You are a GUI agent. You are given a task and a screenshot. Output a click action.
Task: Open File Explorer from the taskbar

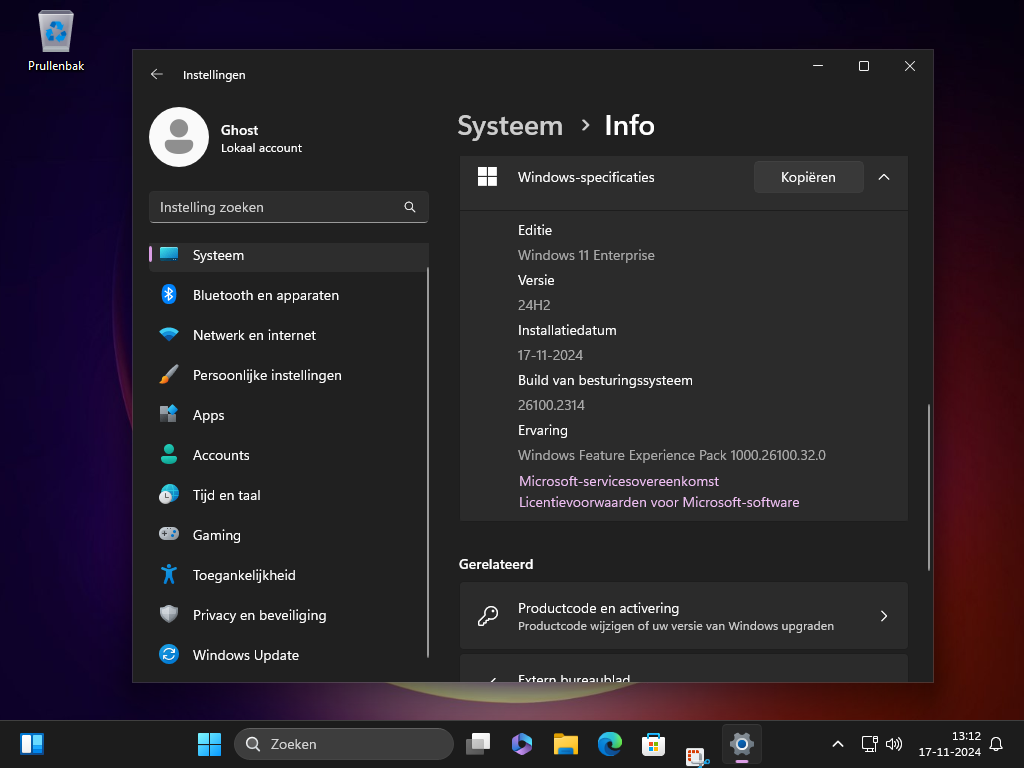tap(566, 744)
